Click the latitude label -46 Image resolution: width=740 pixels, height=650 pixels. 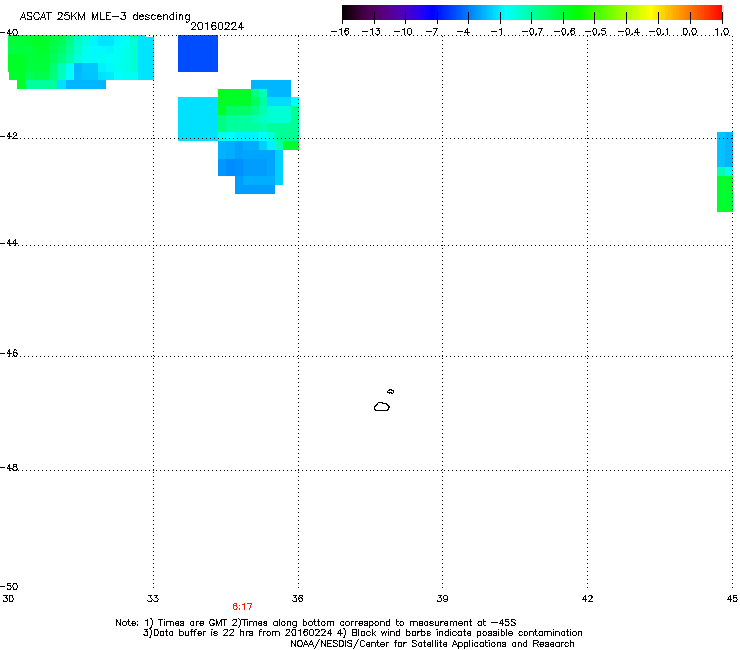(9, 354)
